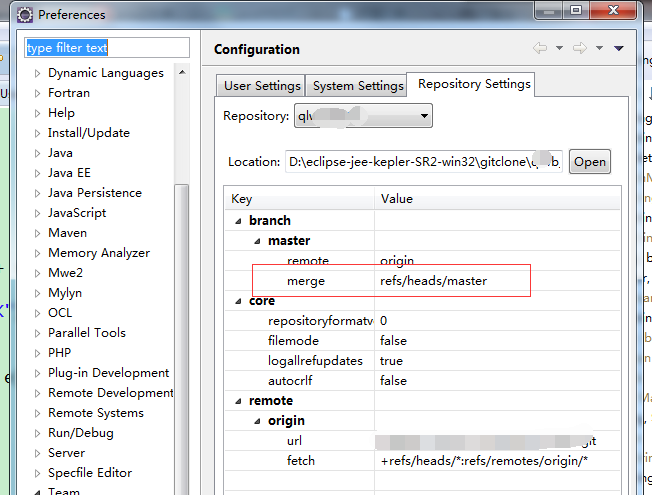Select the Repository Settings tab
This screenshot has width=652, height=495.
tap(474, 84)
